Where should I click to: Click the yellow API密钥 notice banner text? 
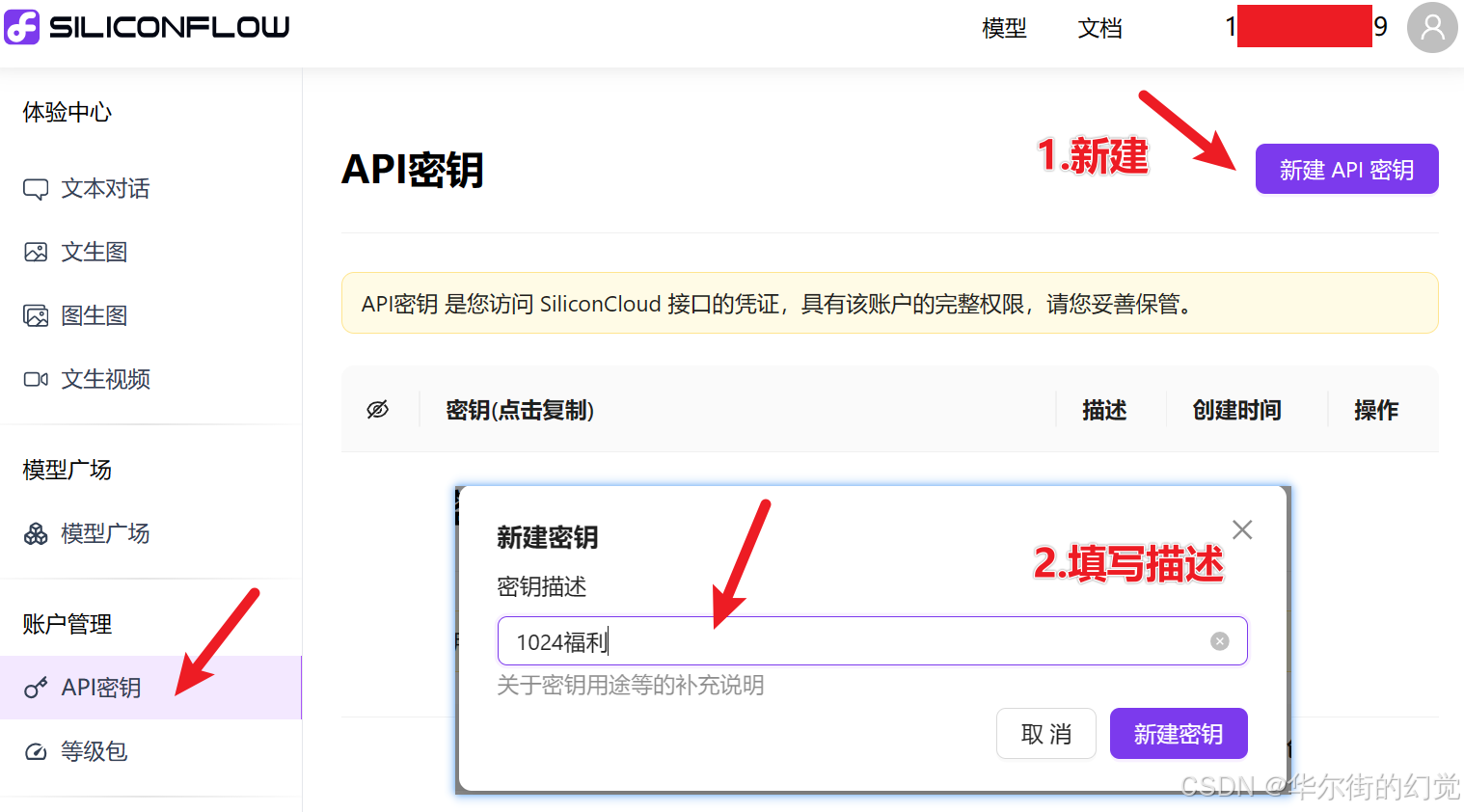(x=777, y=305)
